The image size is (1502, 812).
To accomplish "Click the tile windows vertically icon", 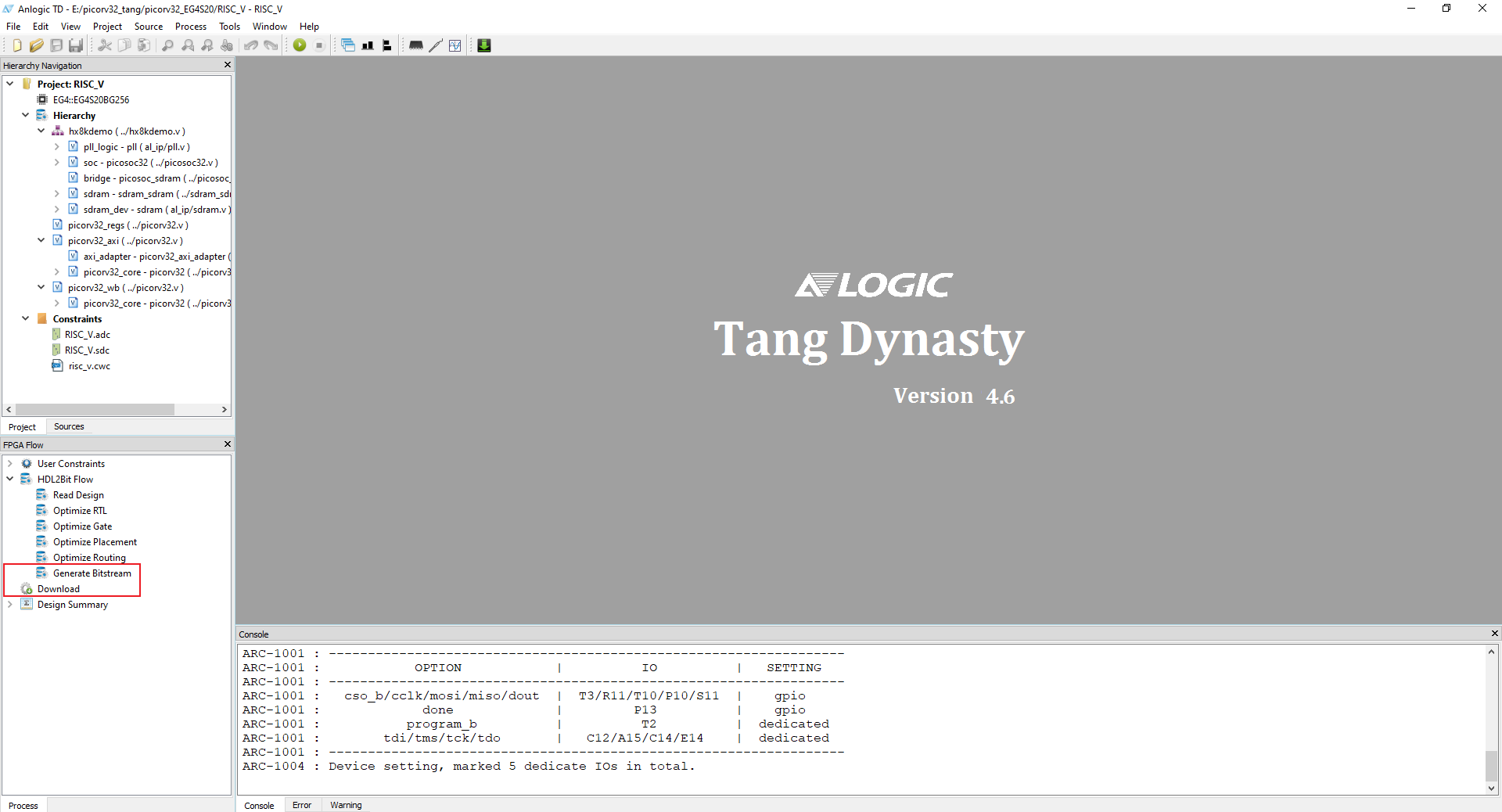I will (x=386, y=45).
